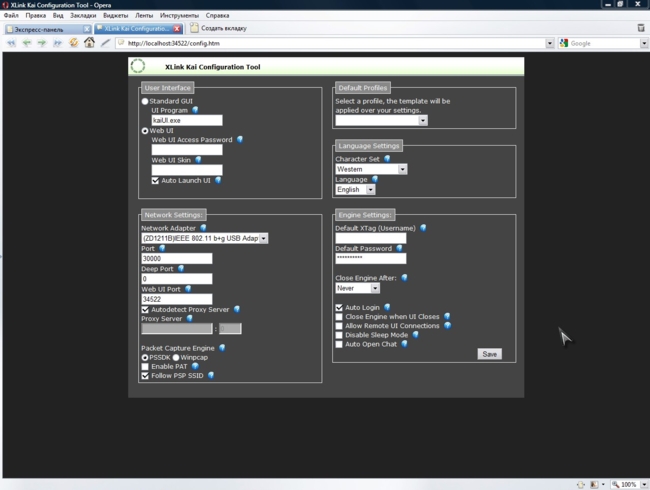Screen dimensions: 650x490
Task: Toggle the Auto Login checkbox
Action: pyautogui.click(x=339, y=308)
